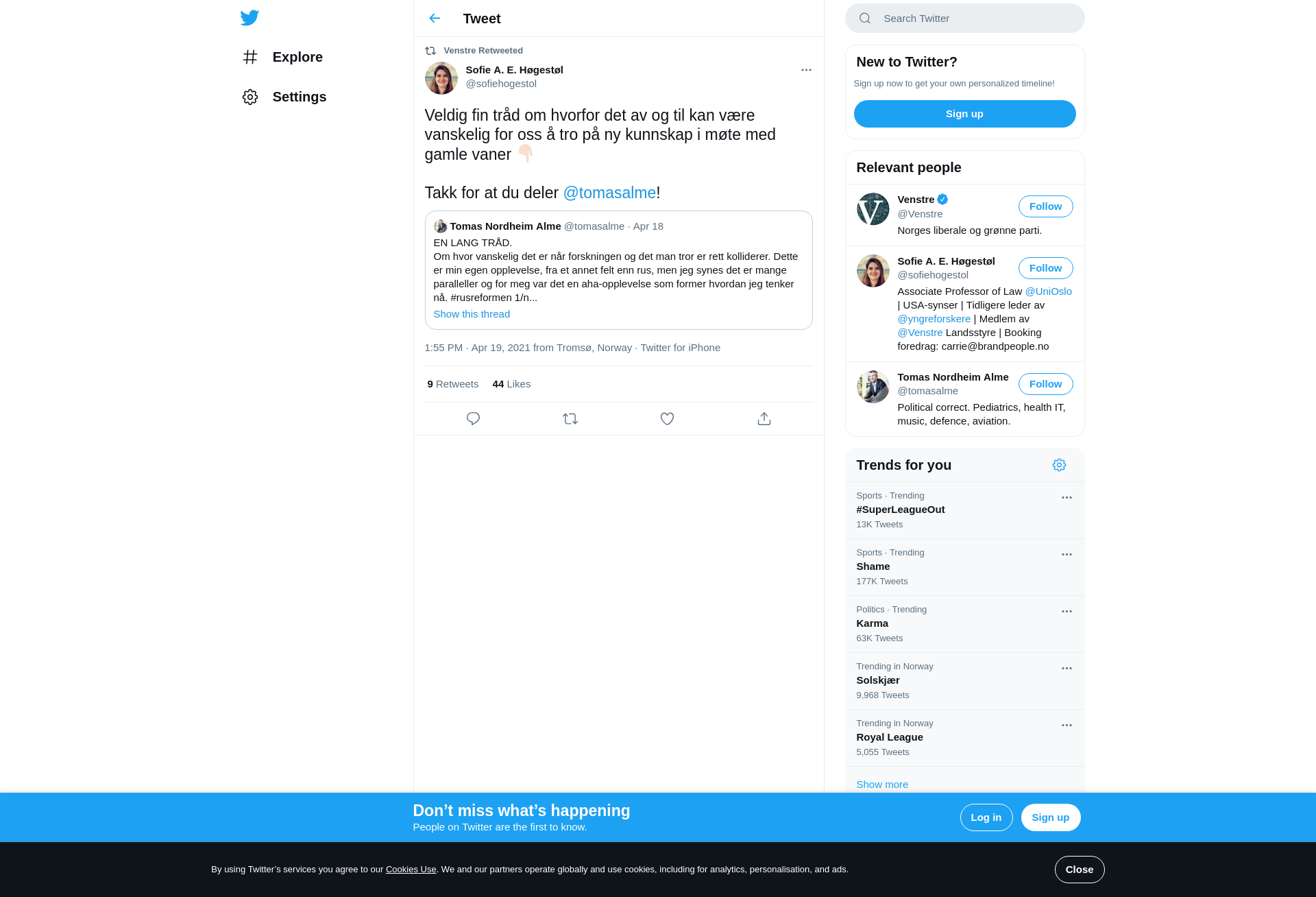The image size is (1316, 897).
Task: Like the tweet with heart icon
Action: tap(667, 418)
